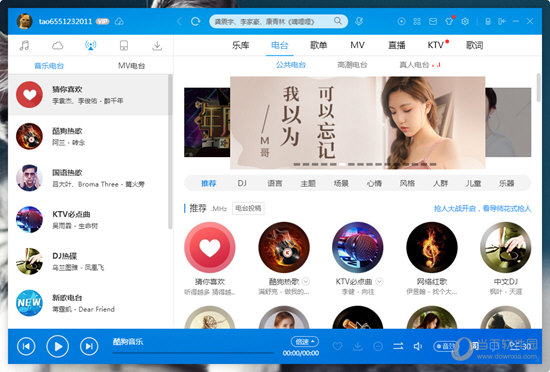Screen dimensions: 550x372
Task: Play the 网络红歌 station thumbnail
Action: pyautogui.click(x=432, y=247)
